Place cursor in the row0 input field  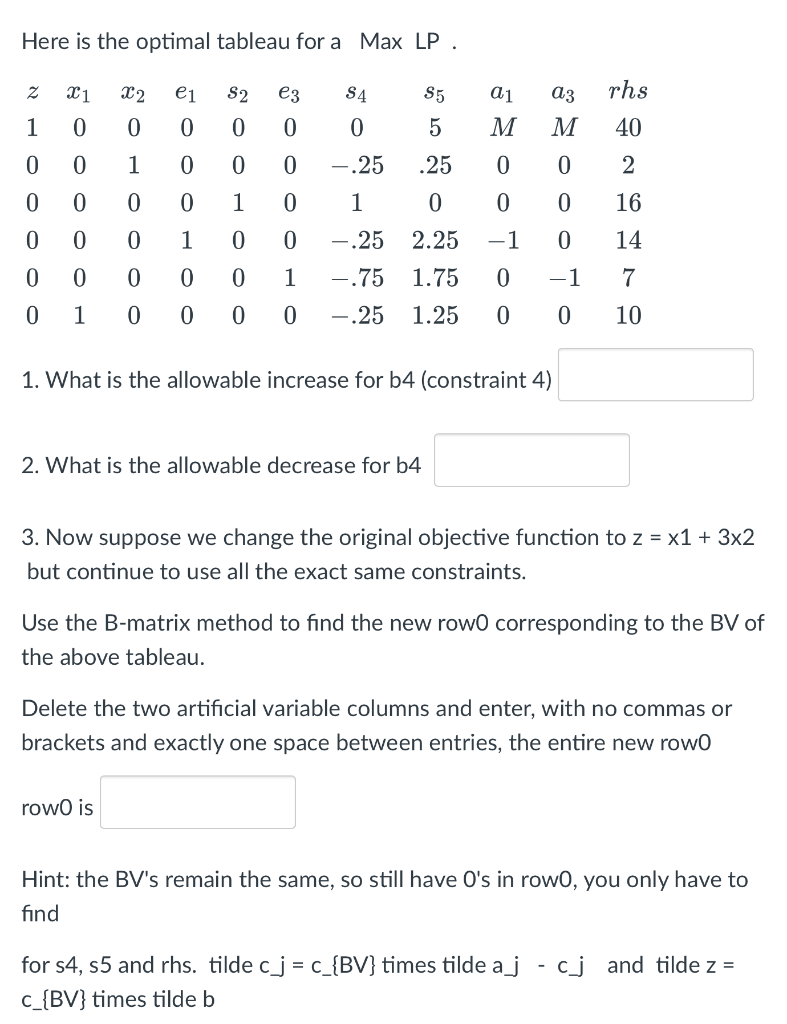197,801
